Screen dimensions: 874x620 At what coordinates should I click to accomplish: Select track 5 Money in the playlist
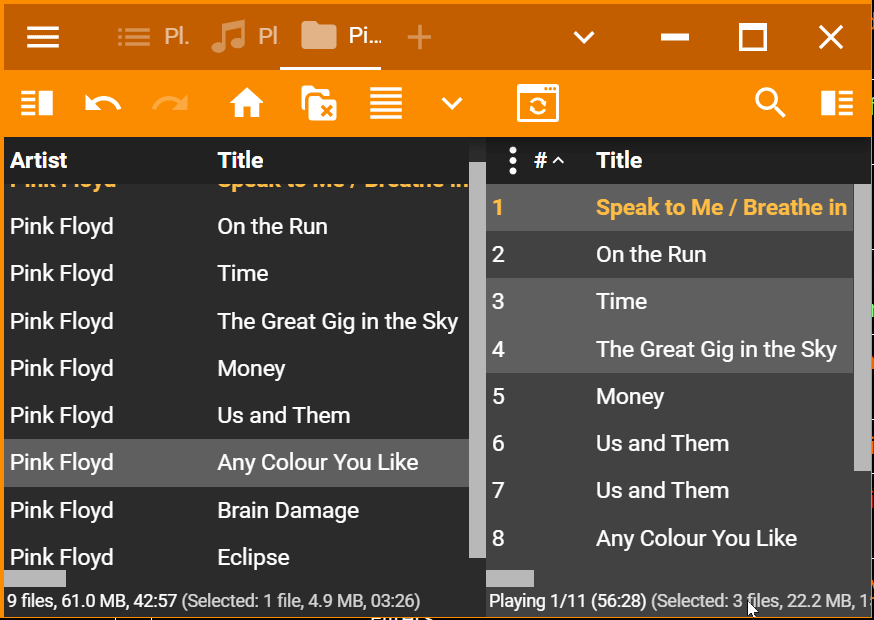(630, 396)
